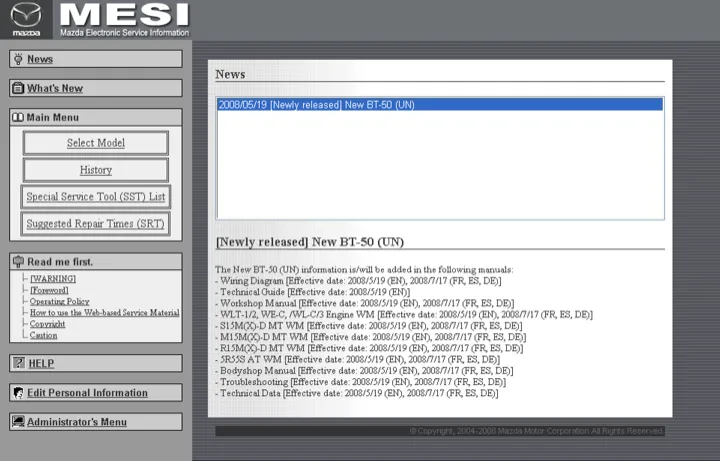
Task: Click the Workshop Manual effective date line
Action: (x=365, y=303)
